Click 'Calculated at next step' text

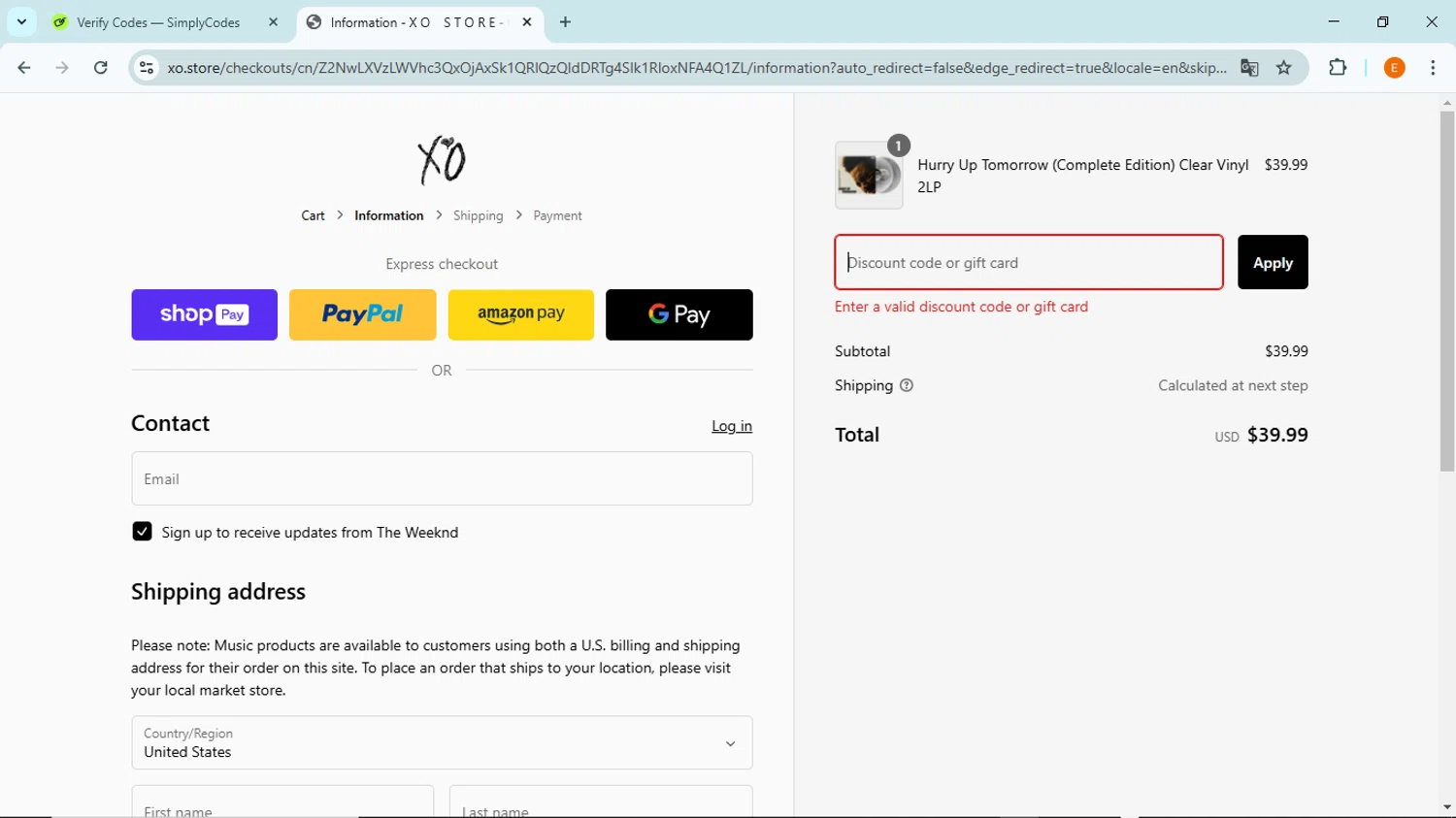pyautogui.click(x=1233, y=385)
